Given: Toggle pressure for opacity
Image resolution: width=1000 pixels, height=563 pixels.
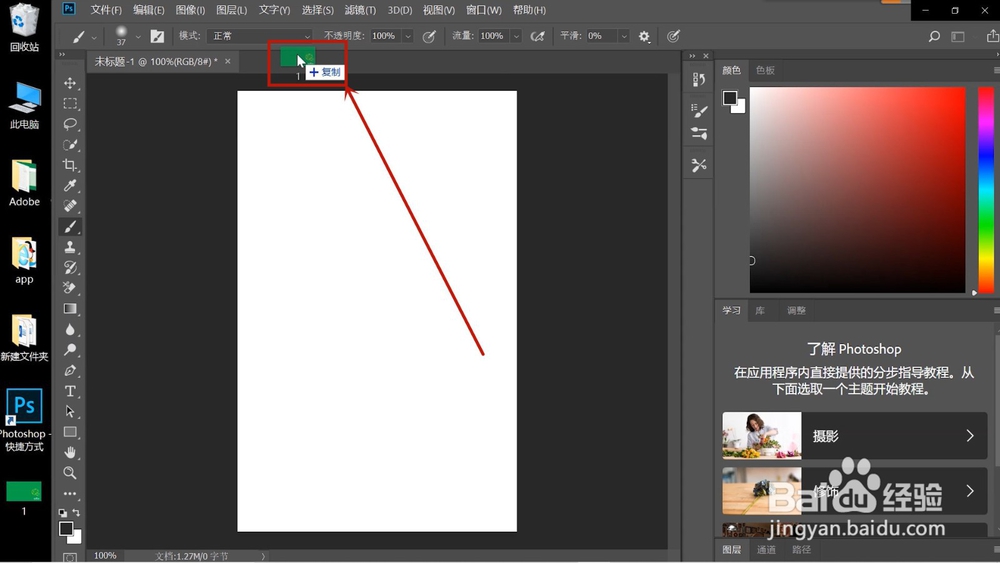Looking at the screenshot, I should tap(429, 36).
